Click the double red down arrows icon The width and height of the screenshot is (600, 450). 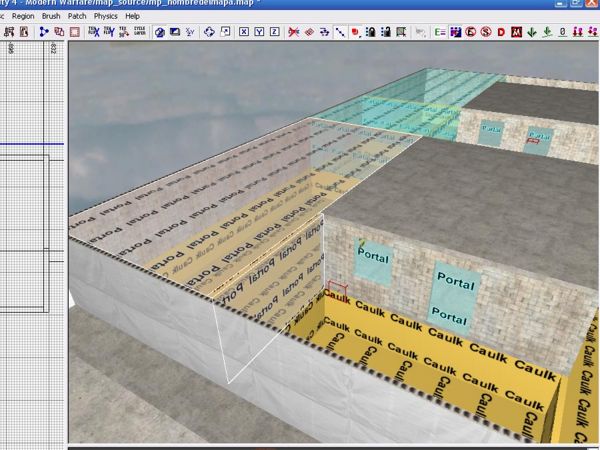(x=578, y=32)
